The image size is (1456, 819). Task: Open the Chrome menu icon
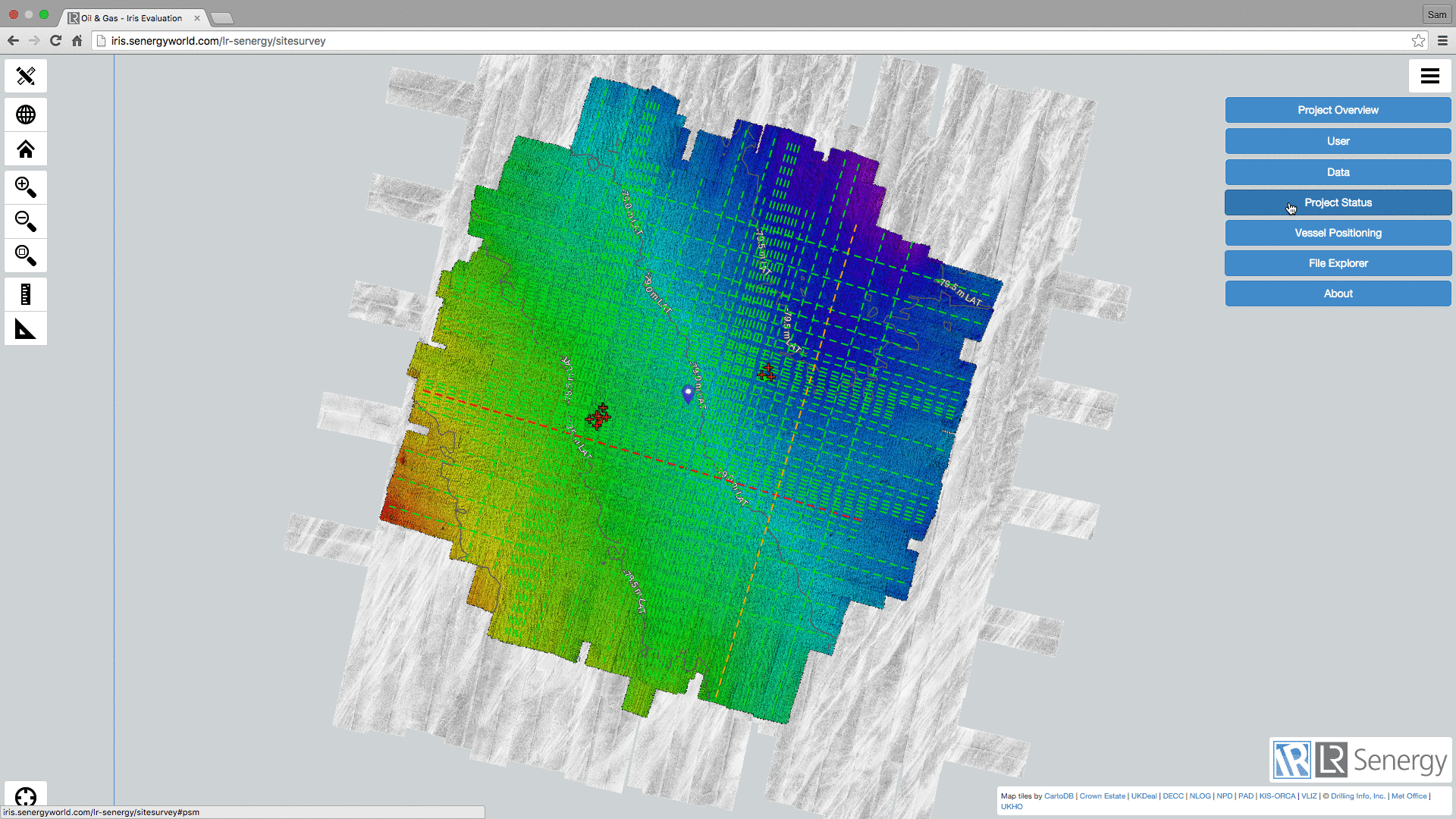pyautogui.click(x=1442, y=41)
